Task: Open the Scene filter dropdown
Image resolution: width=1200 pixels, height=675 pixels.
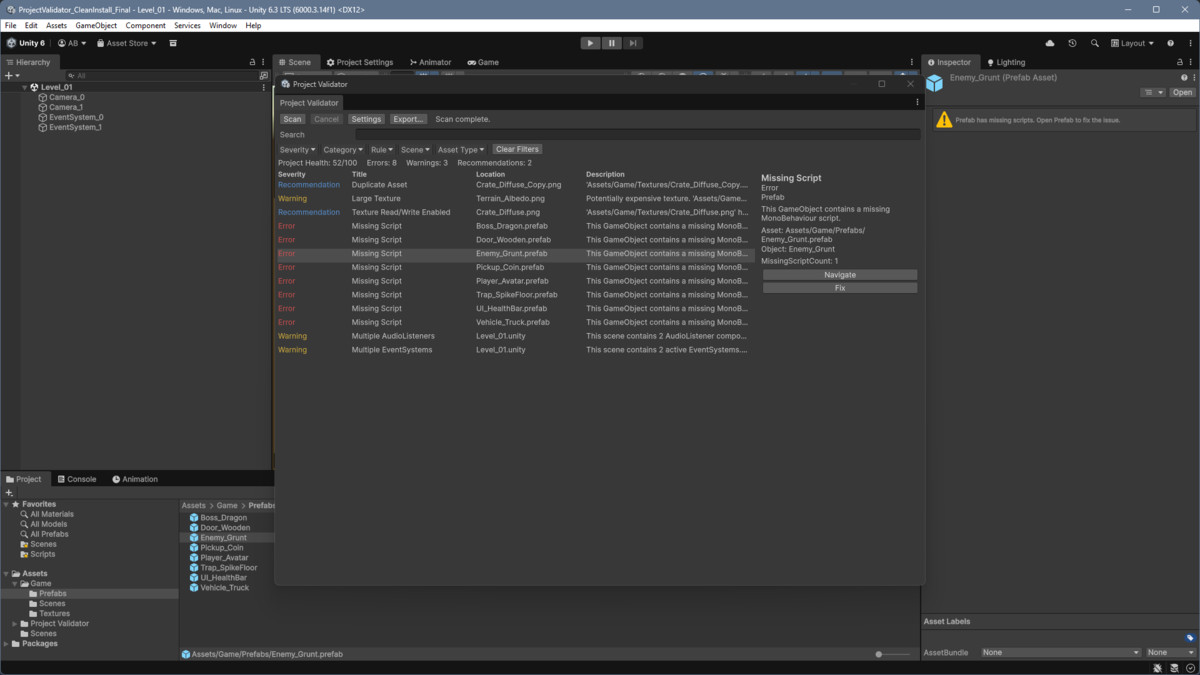Action: click(415, 149)
